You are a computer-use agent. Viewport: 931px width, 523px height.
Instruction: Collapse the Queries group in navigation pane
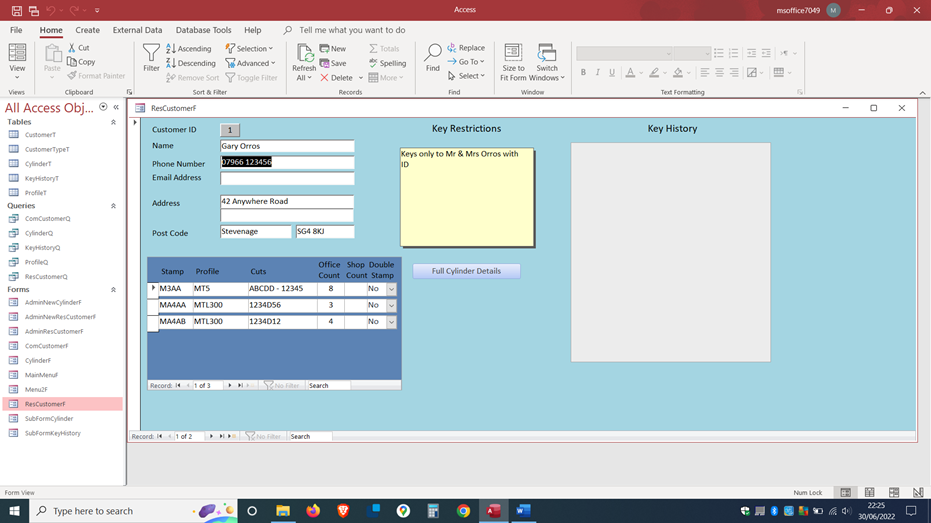pos(113,206)
